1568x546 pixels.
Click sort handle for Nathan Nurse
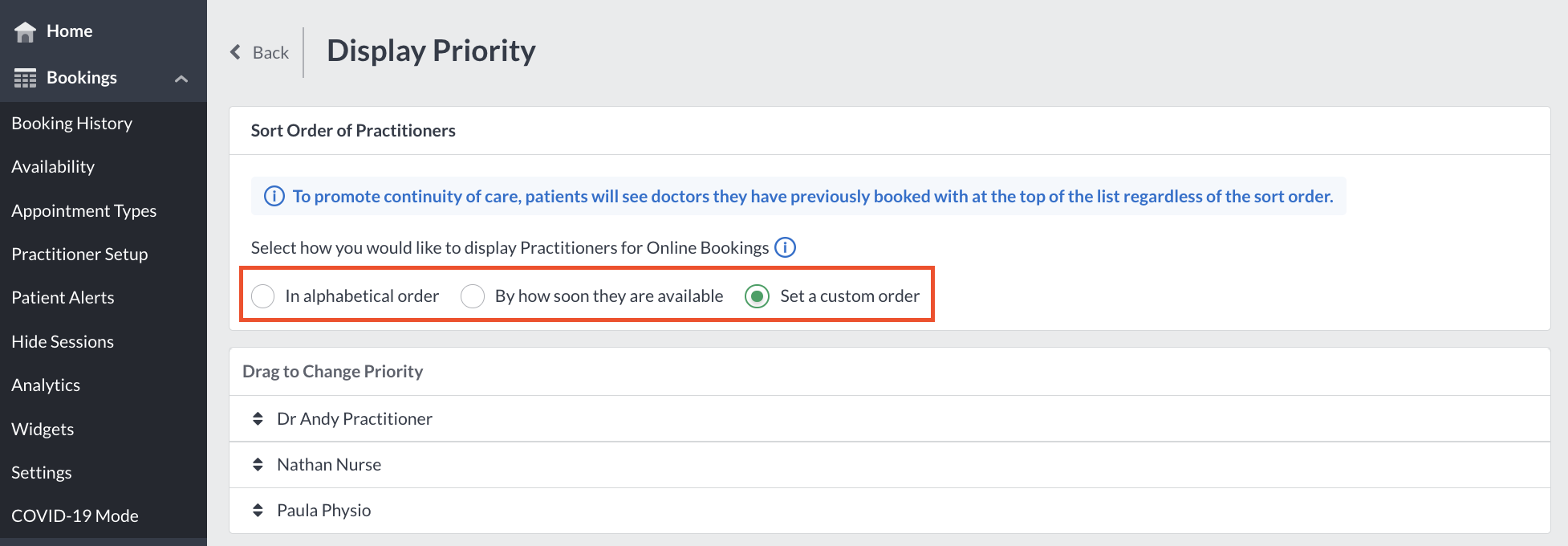258,464
